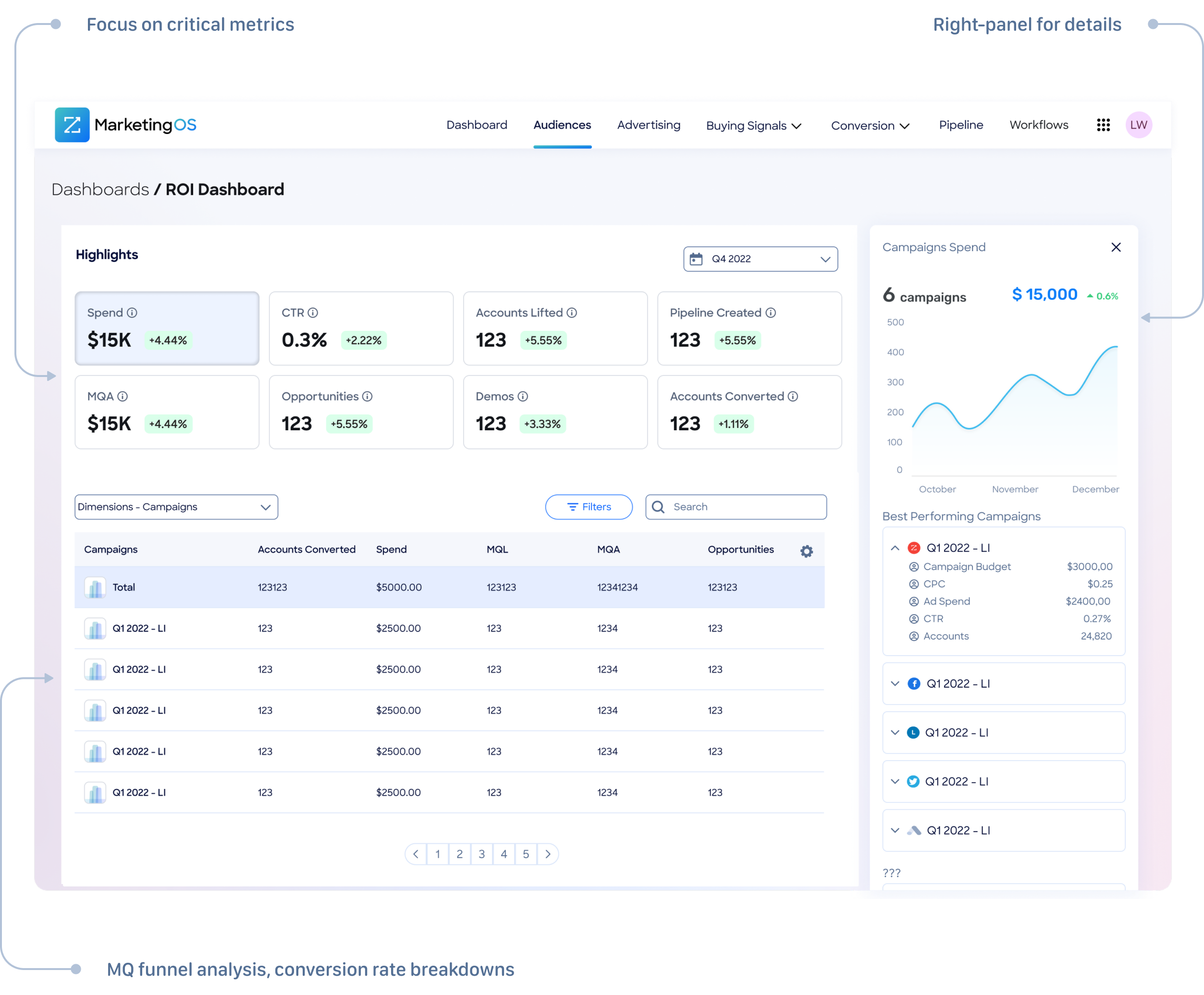This screenshot has width=1204, height=995.
Task: Open the Q4 2022 date dropdown
Action: [x=760, y=259]
